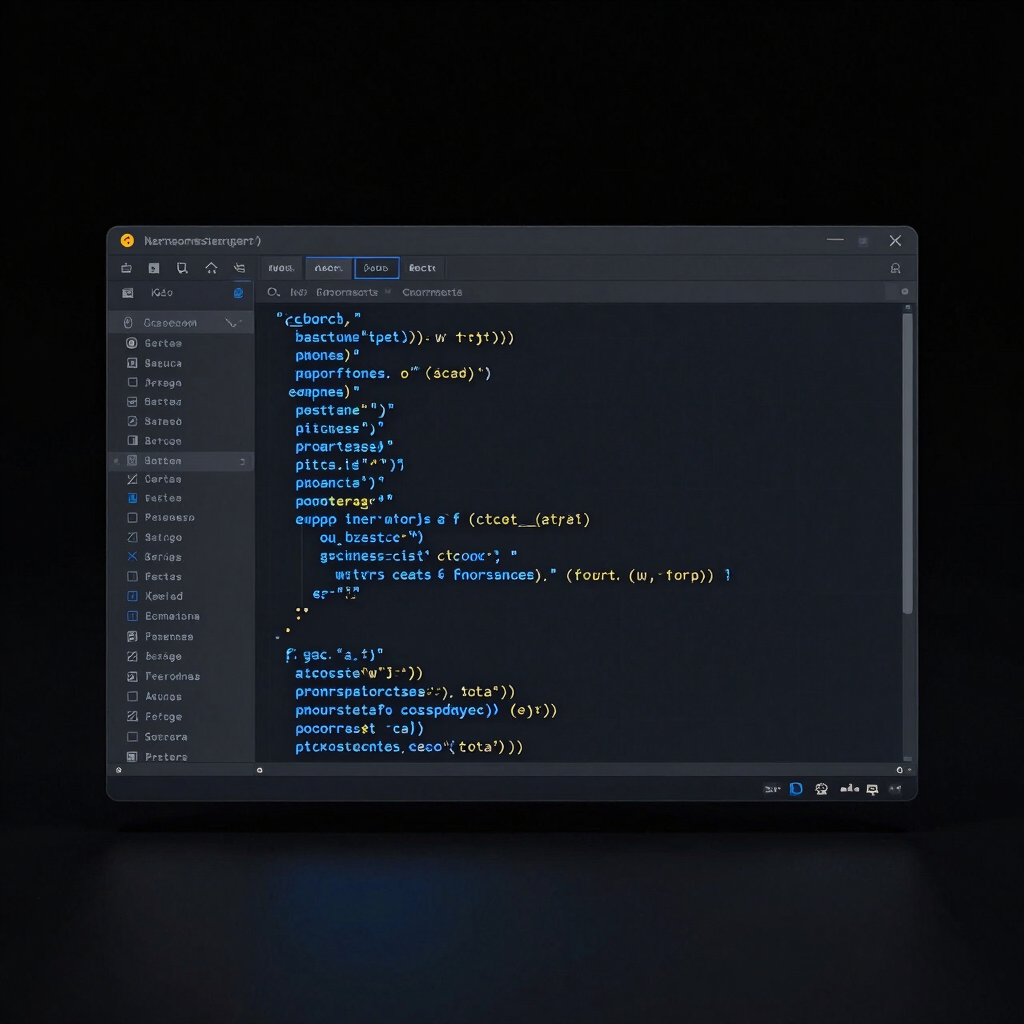Select the 'Fetoge' row in sidebar
Image resolution: width=1024 pixels, height=1024 pixels.
[182, 716]
